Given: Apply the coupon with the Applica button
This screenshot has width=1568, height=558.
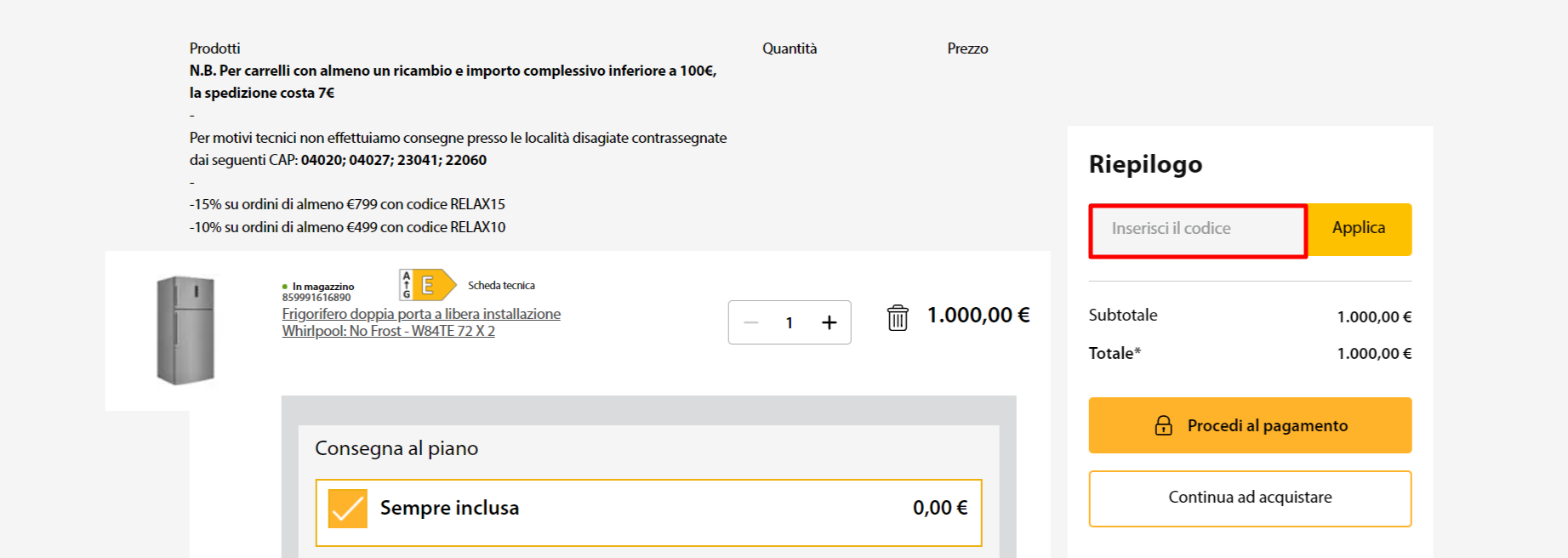Looking at the screenshot, I should point(1359,229).
